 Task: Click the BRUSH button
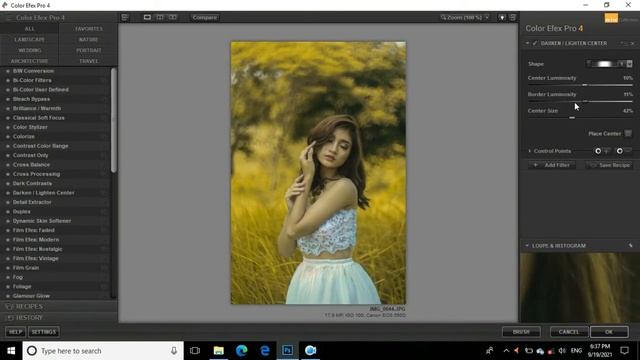(x=521, y=332)
